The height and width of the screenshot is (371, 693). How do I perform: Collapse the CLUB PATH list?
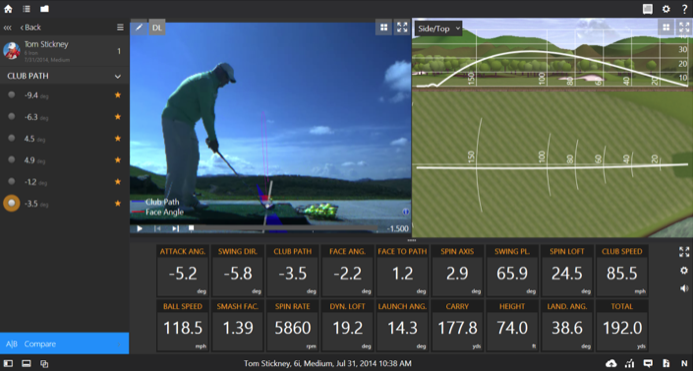[x=118, y=76]
